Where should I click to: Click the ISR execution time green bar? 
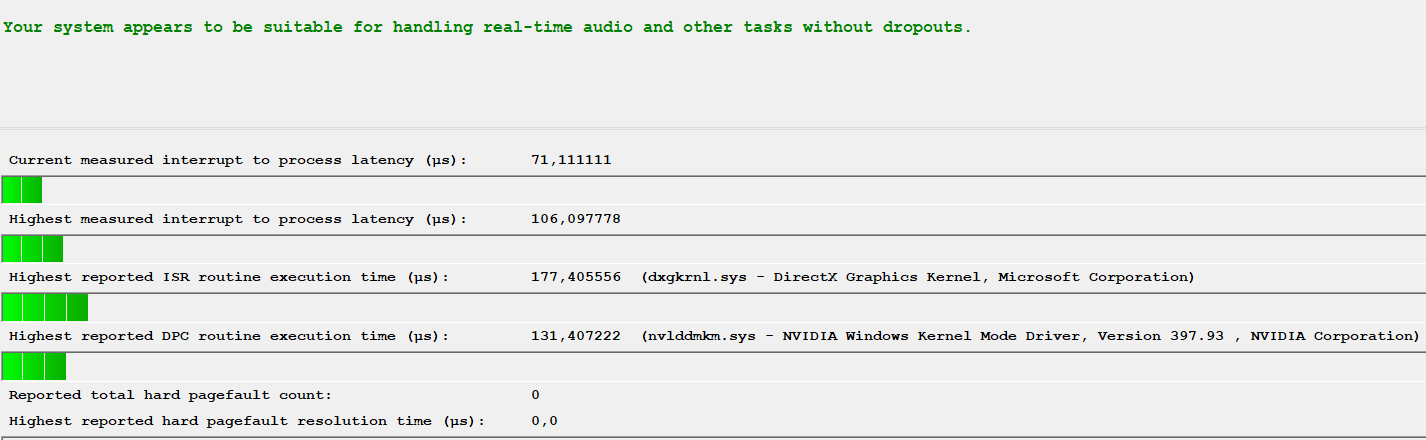click(x=45, y=307)
